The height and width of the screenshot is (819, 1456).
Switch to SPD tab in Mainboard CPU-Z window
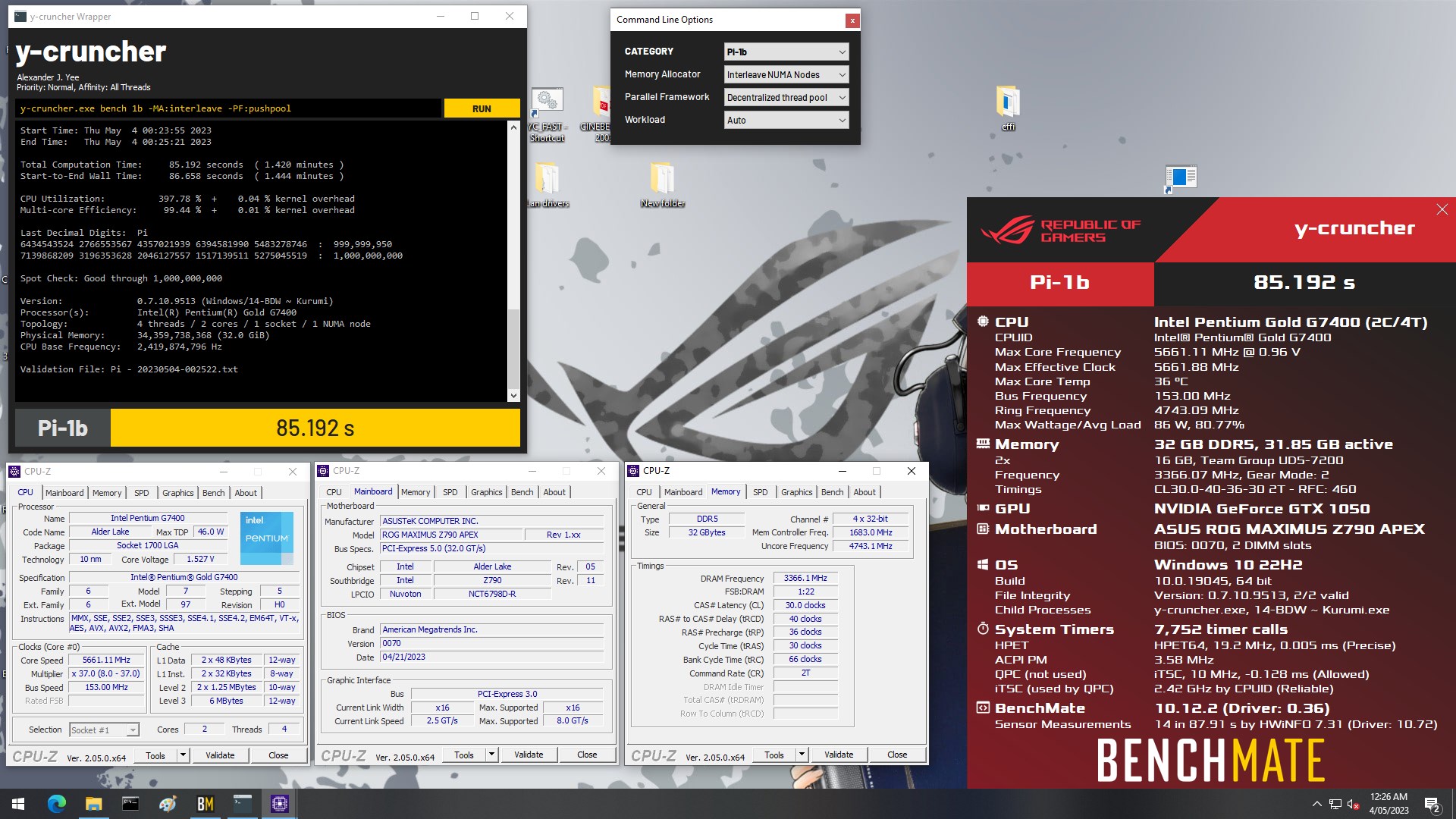coord(450,492)
